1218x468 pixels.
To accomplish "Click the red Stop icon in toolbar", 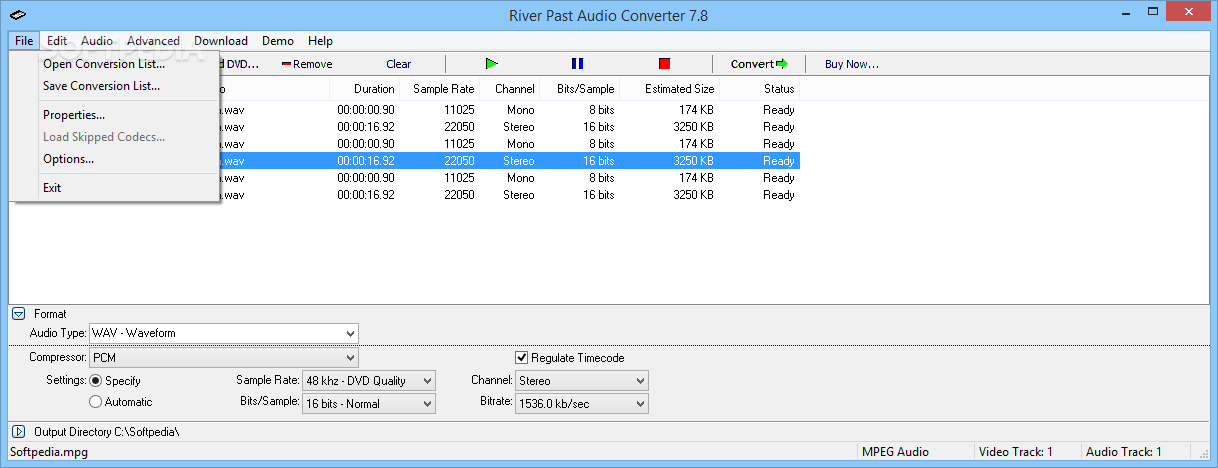I will tap(664, 64).
